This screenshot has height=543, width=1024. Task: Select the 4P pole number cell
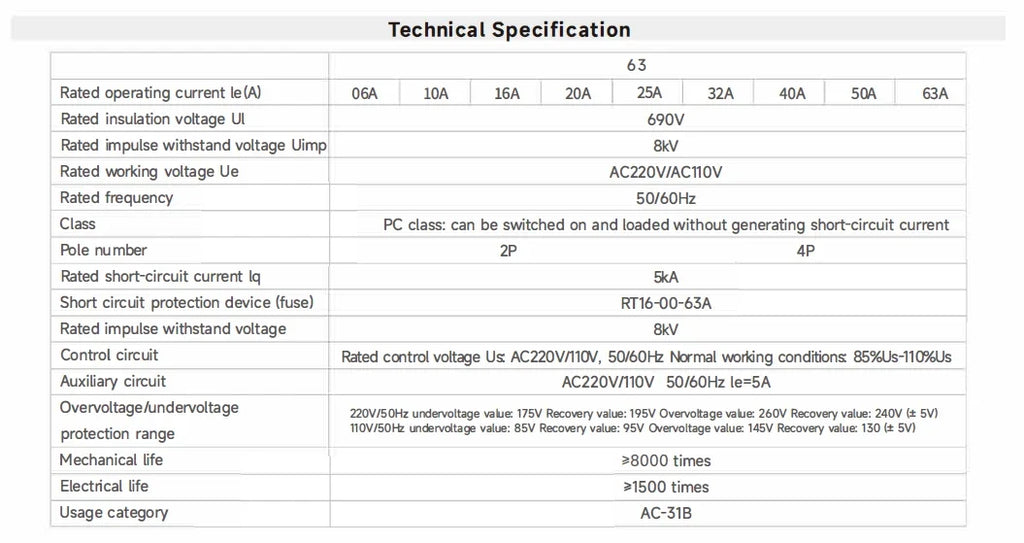point(805,251)
